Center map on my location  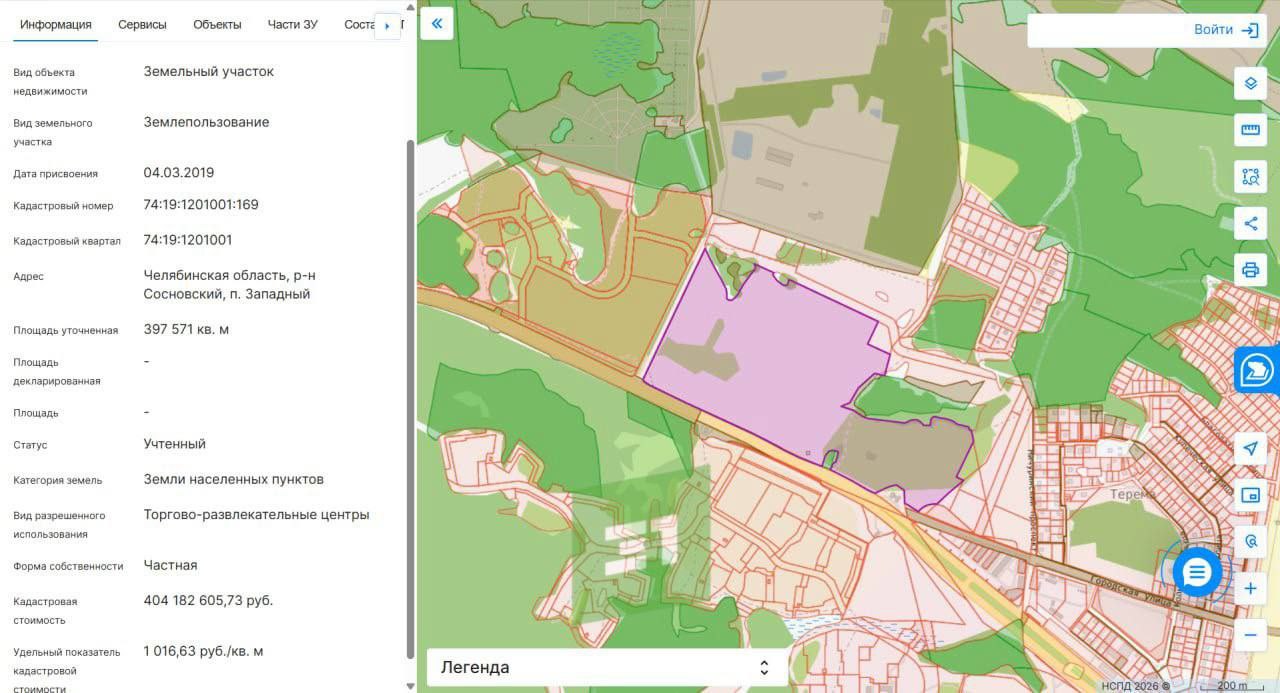1250,449
